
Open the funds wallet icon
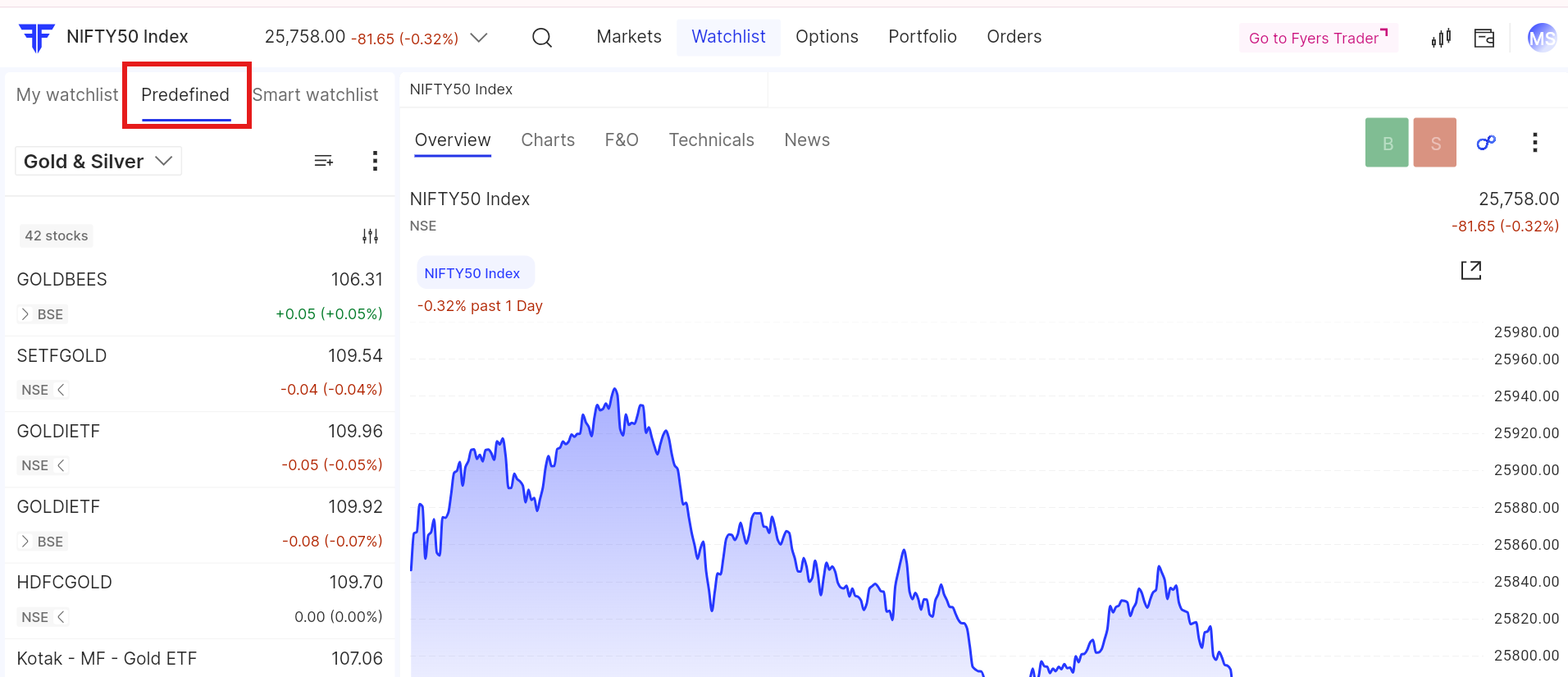pyautogui.click(x=1484, y=38)
